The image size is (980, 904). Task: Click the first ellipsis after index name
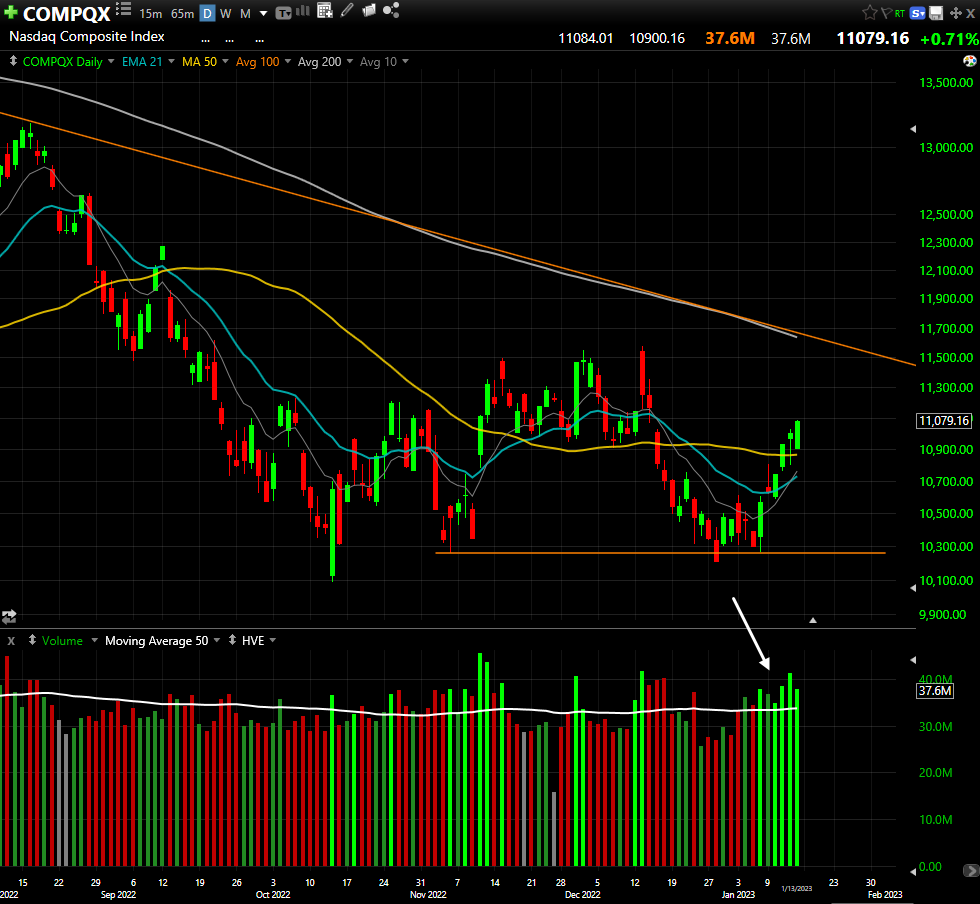[205, 41]
